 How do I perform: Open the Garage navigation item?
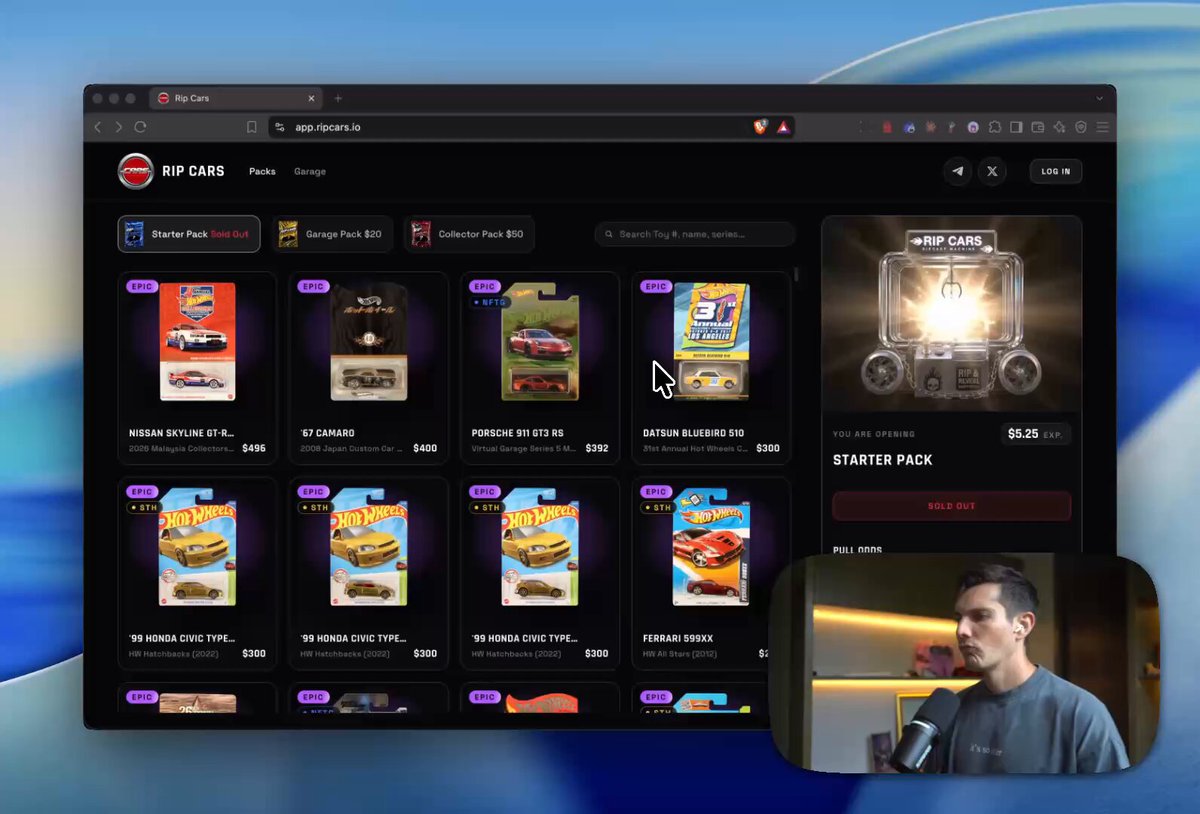pos(310,171)
